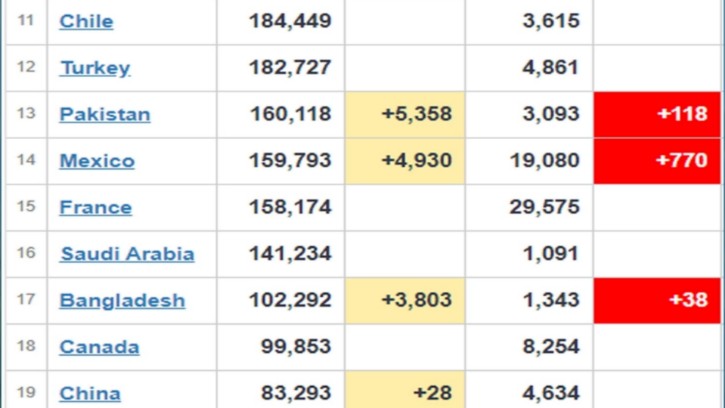Viewport: 725px width, 408px height.
Task: Click Mexico's yellow +4,930 new cases cell
Action: 405,161
